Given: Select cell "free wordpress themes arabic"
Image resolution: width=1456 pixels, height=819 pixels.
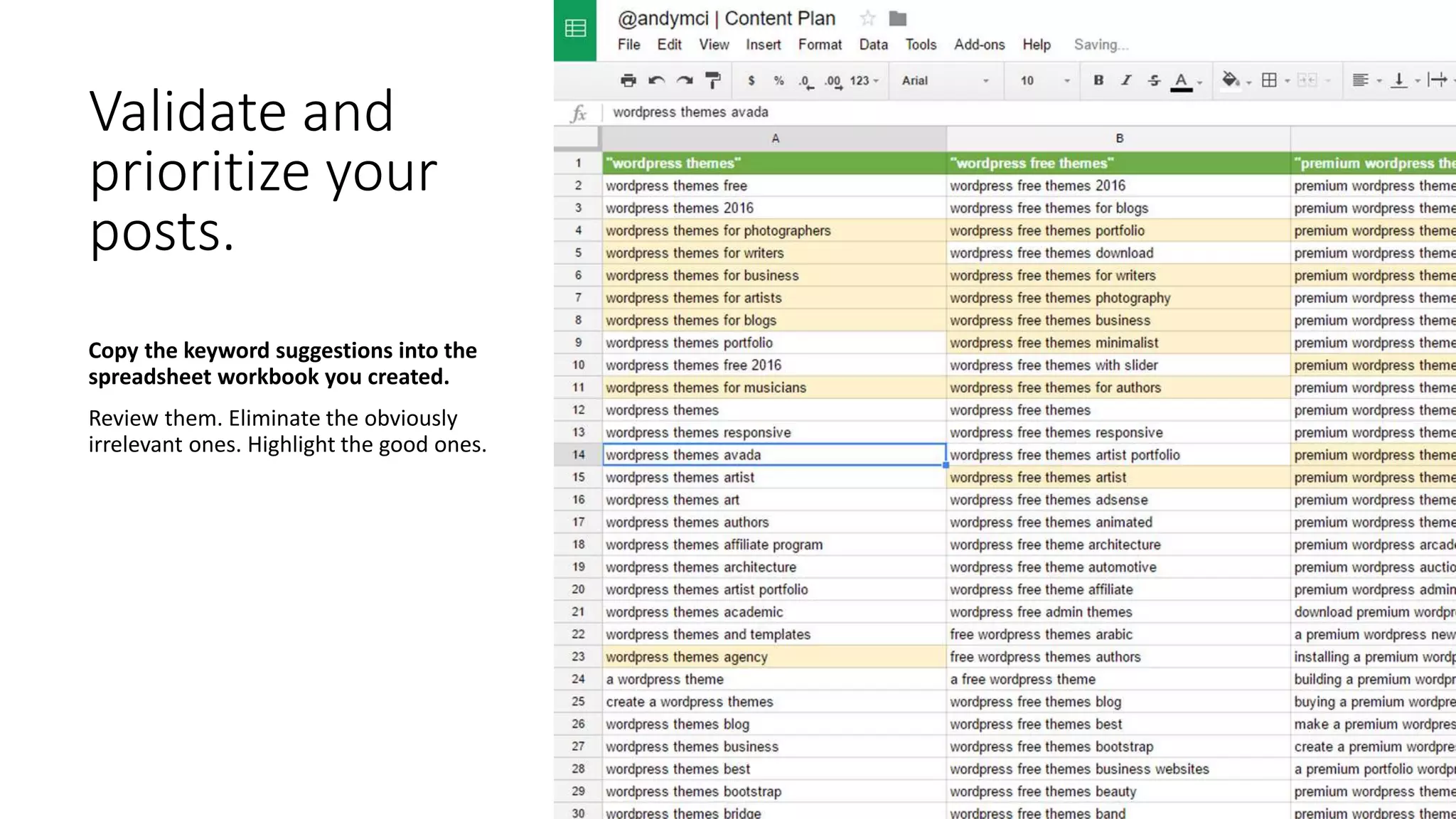Looking at the screenshot, I should (1118, 634).
